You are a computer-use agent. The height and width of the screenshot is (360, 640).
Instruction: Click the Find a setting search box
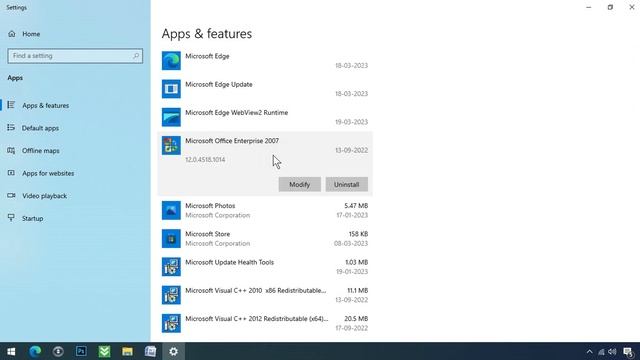(x=75, y=56)
